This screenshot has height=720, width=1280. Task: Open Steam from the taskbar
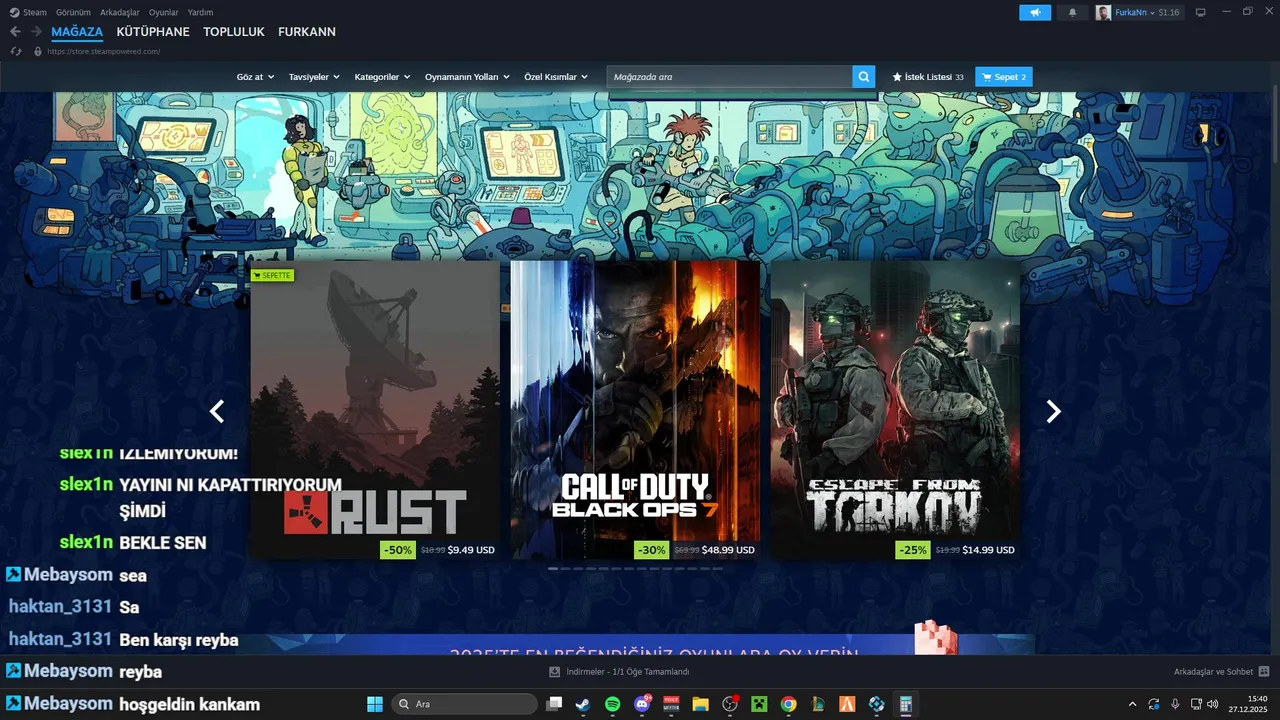[x=583, y=704]
